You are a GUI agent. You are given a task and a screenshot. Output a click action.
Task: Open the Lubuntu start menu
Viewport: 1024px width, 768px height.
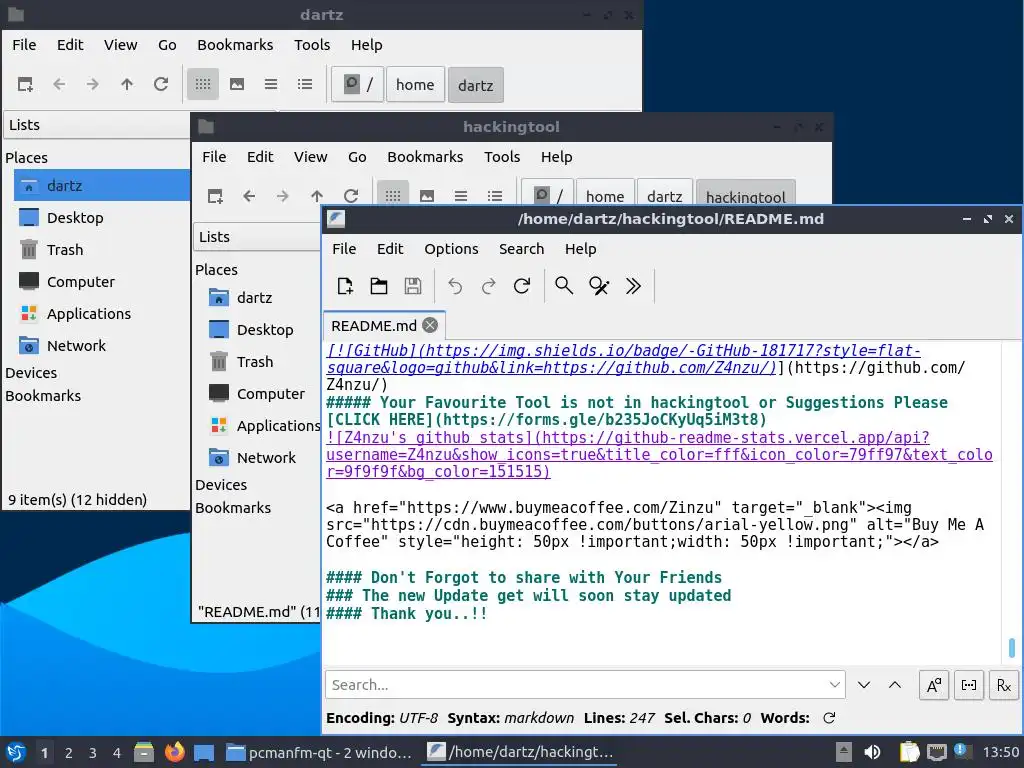pyautogui.click(x=16, y=752)
